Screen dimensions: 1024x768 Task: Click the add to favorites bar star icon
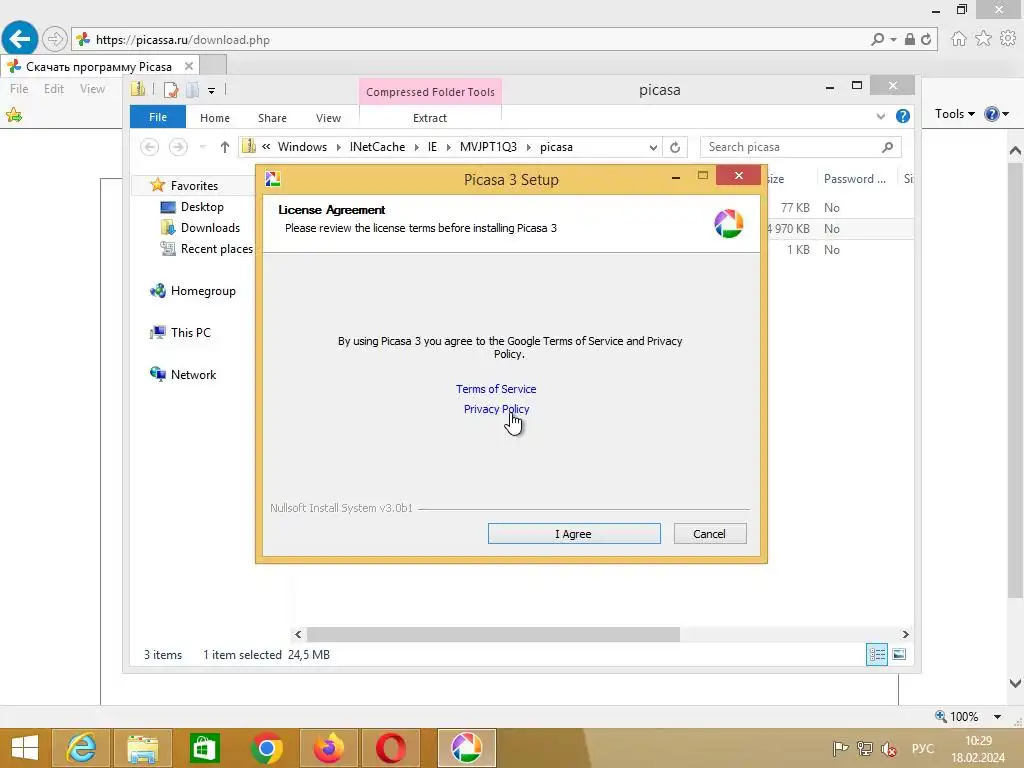click(14, 116)
